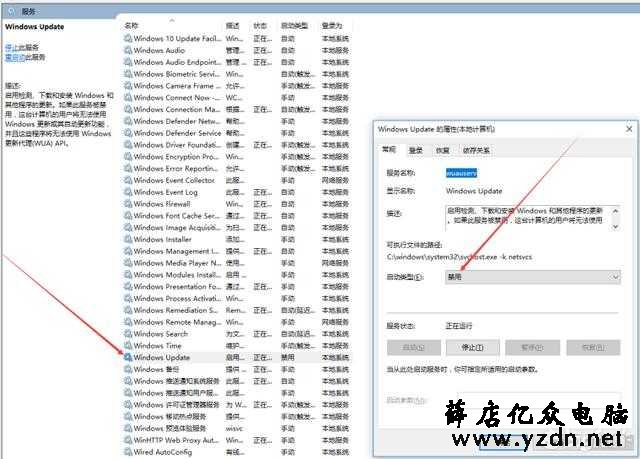This screenshot has height=459, width=640.
Task: Click the Windows Biometric Servi... gear icon
Action: pos(128,74)
